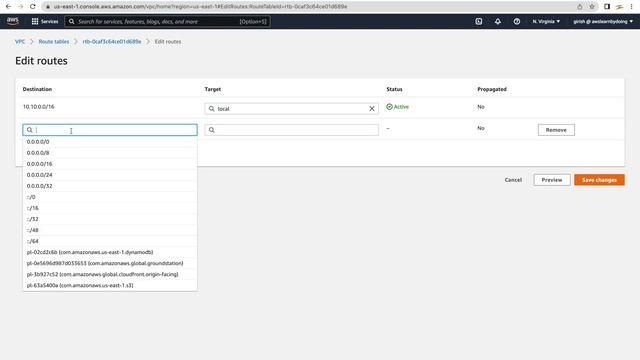
Task: Clear the local target with the X
Action: tap(372, 109)
